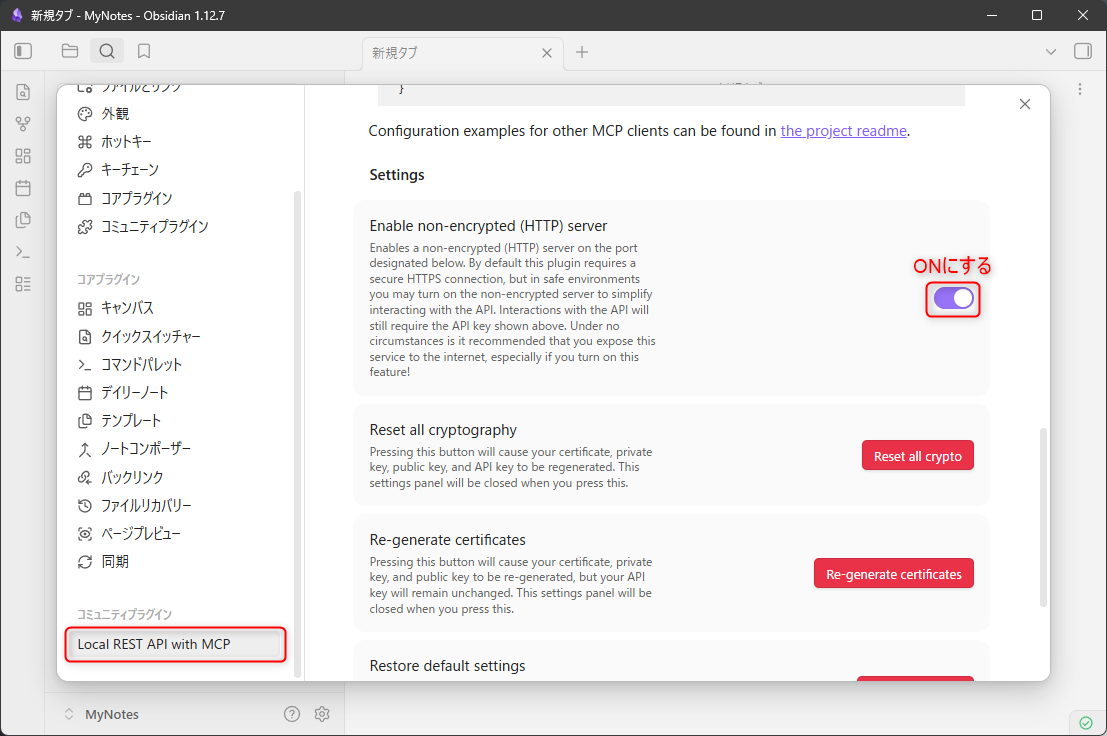Create new canvas ribbon icon
This screenshot has width=1107, height=736.
[x=23, y=156]
